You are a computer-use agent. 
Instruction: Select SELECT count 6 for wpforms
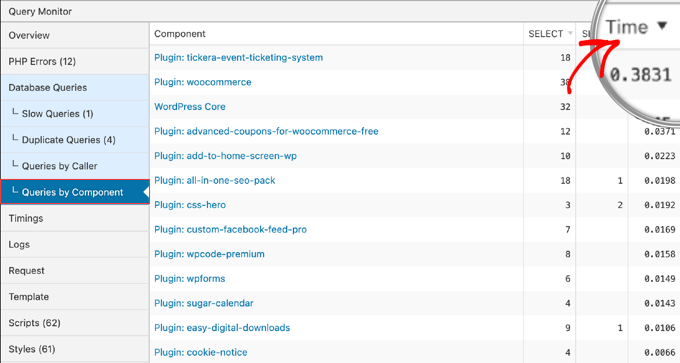pyautogui.click(x=568, y=278)
